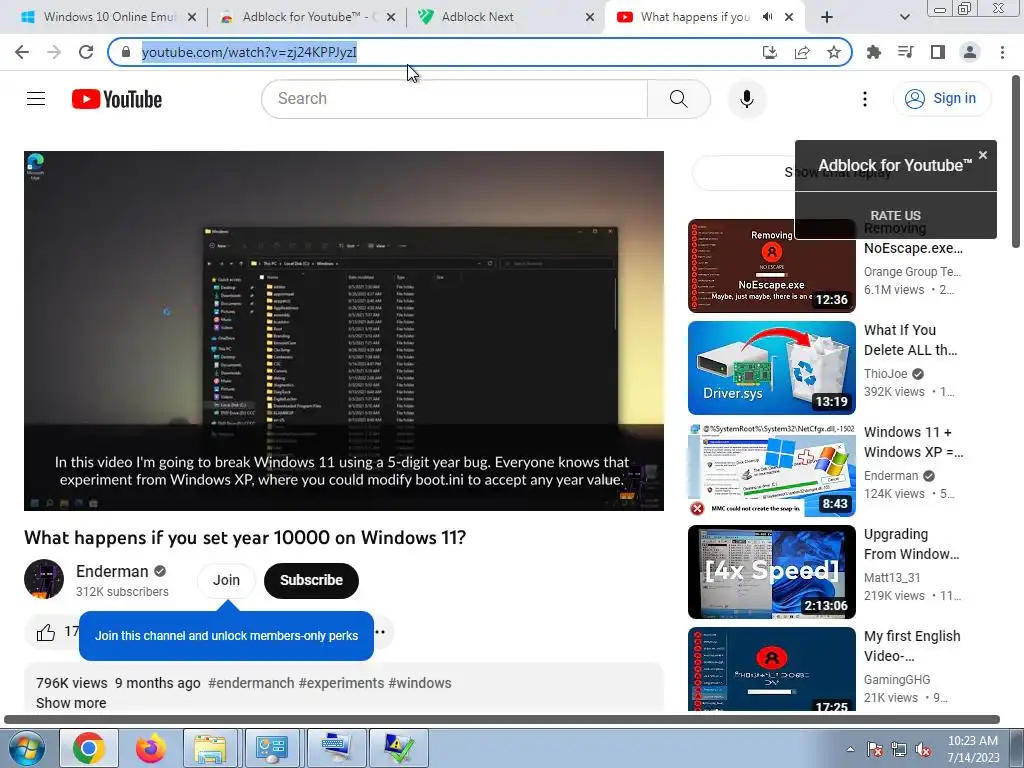Like the video with thumbs up
The height and width of the screenshot is (768, 1024).
coord(46,632)
